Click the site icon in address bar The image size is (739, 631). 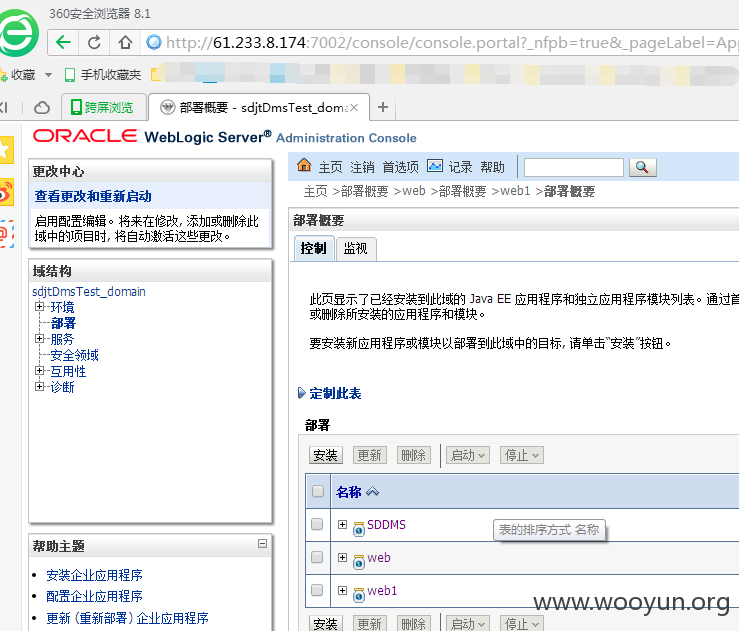point(154,42)
